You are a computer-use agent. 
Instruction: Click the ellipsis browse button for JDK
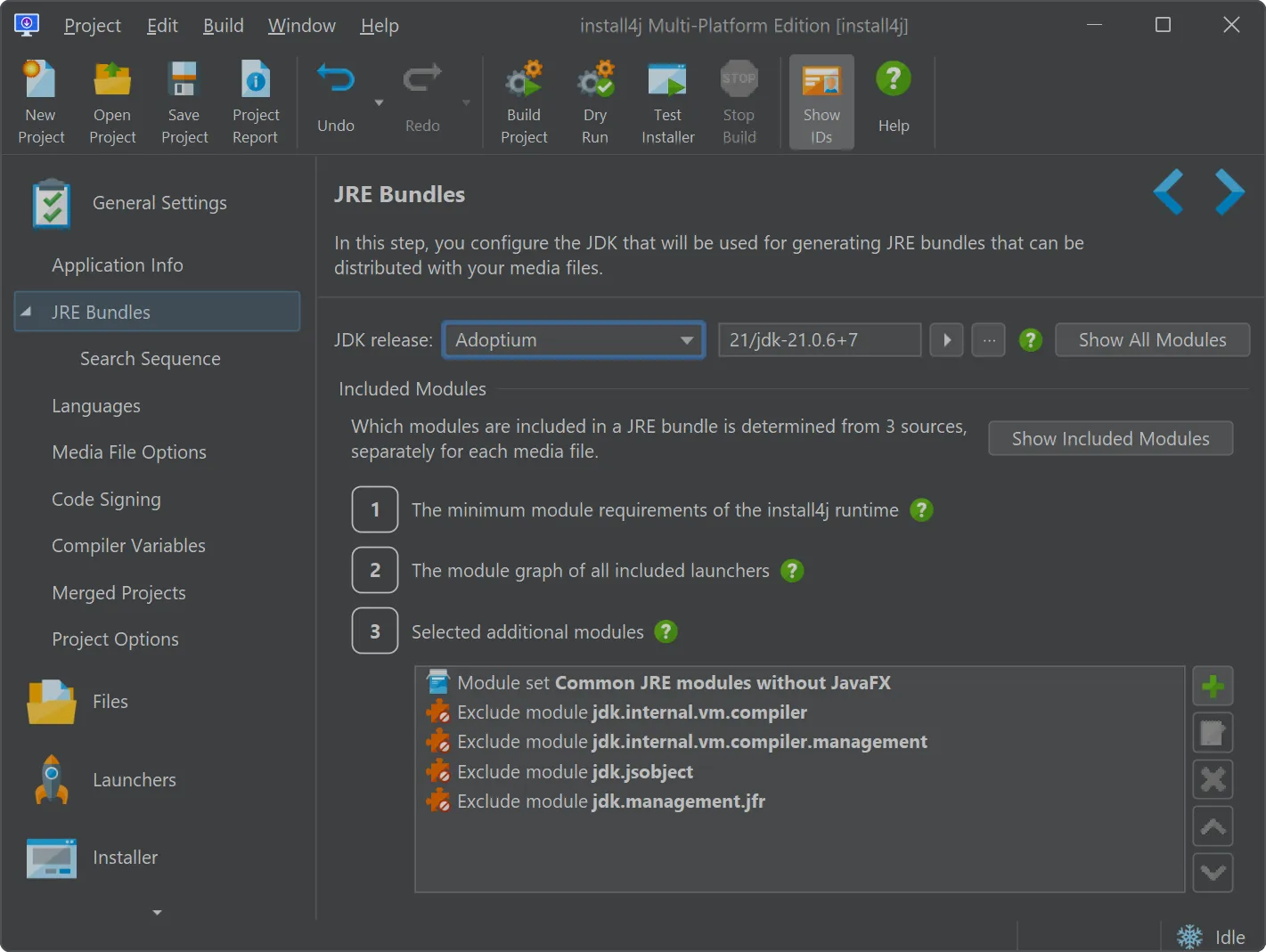[989, 340]
